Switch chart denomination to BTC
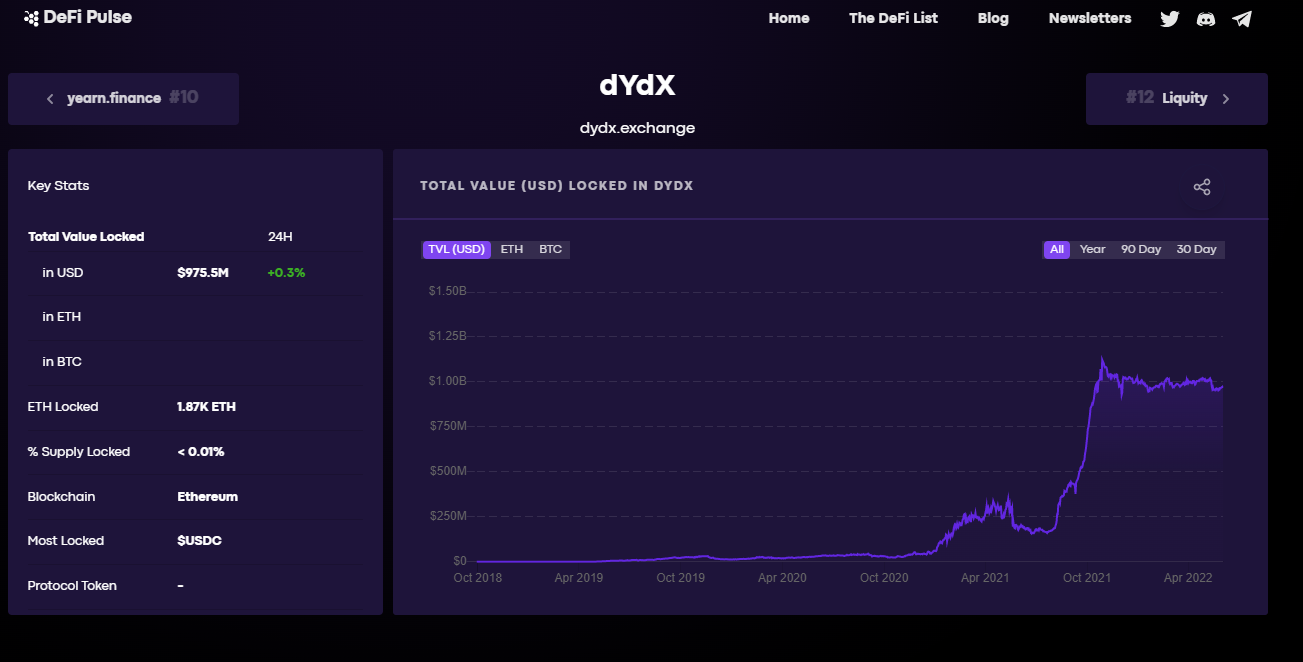This screenshot has height=662, width=1303. (551, 249)
